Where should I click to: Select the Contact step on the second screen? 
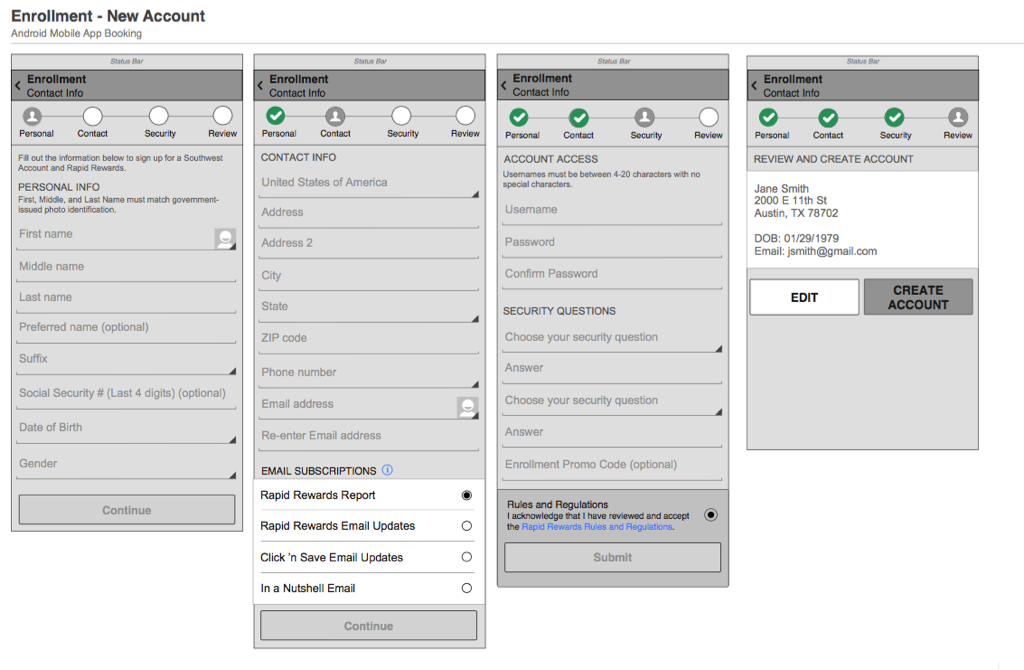click(335, 117)
